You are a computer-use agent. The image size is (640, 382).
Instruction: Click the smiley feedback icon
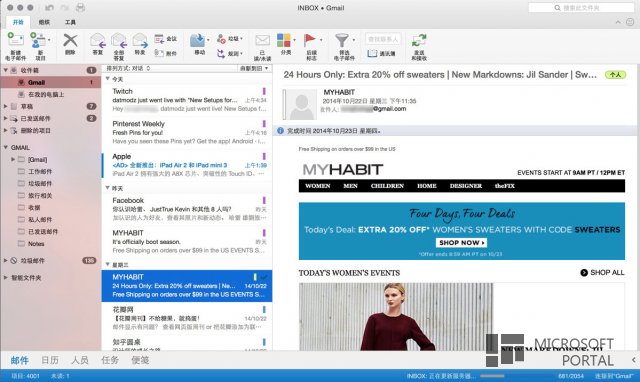click(630, 22)
